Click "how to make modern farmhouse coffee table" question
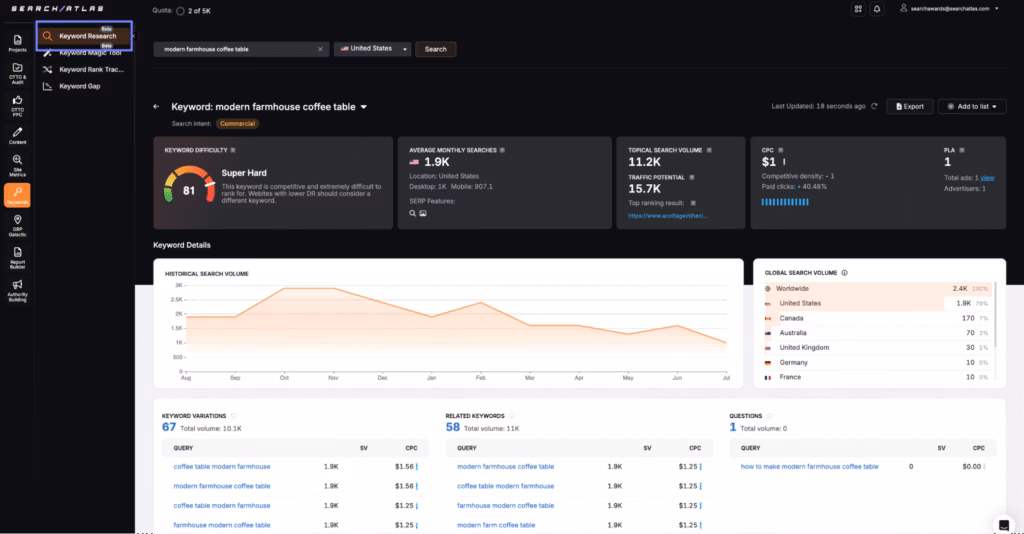Image resolution: width=1024 pixels, height=534 pixels. [809, 466]
